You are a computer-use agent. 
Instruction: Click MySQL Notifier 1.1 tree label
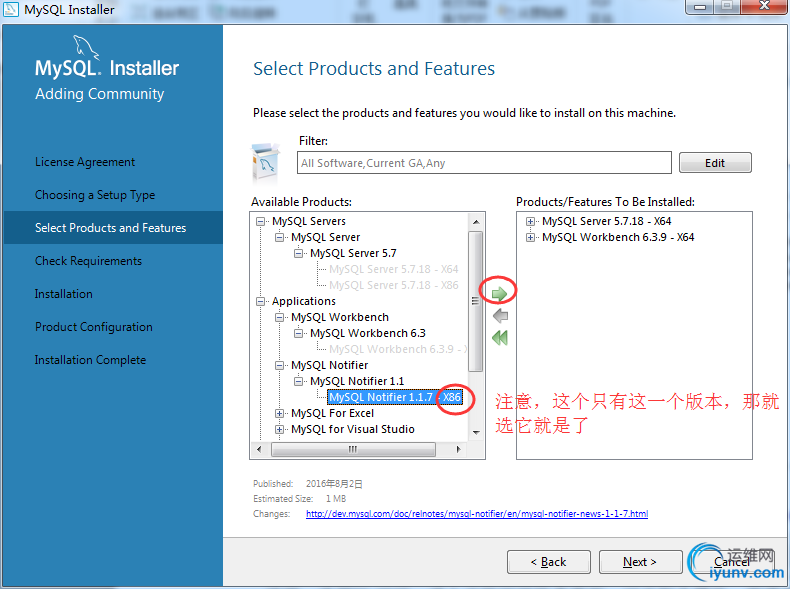click(357, 381)
